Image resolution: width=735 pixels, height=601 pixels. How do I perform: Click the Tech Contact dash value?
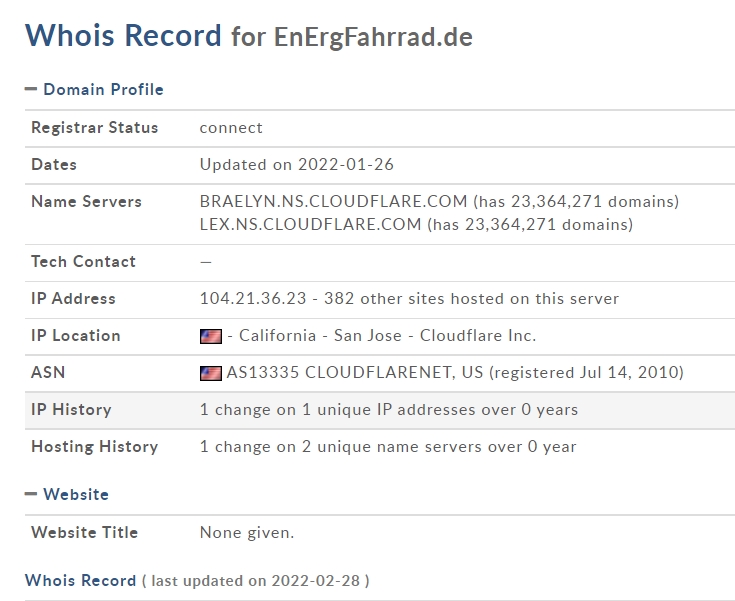(206, 262)
